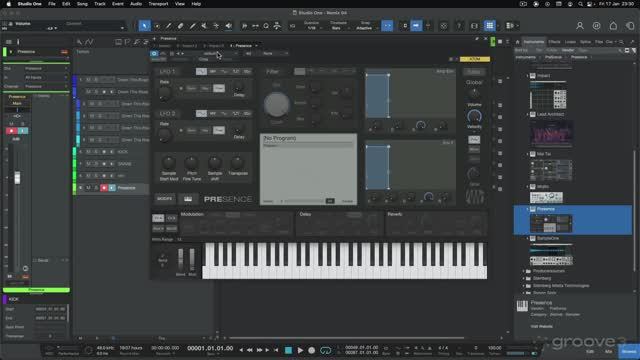
Task: Open the Edit panel button
Action: [x=590, y=351]
